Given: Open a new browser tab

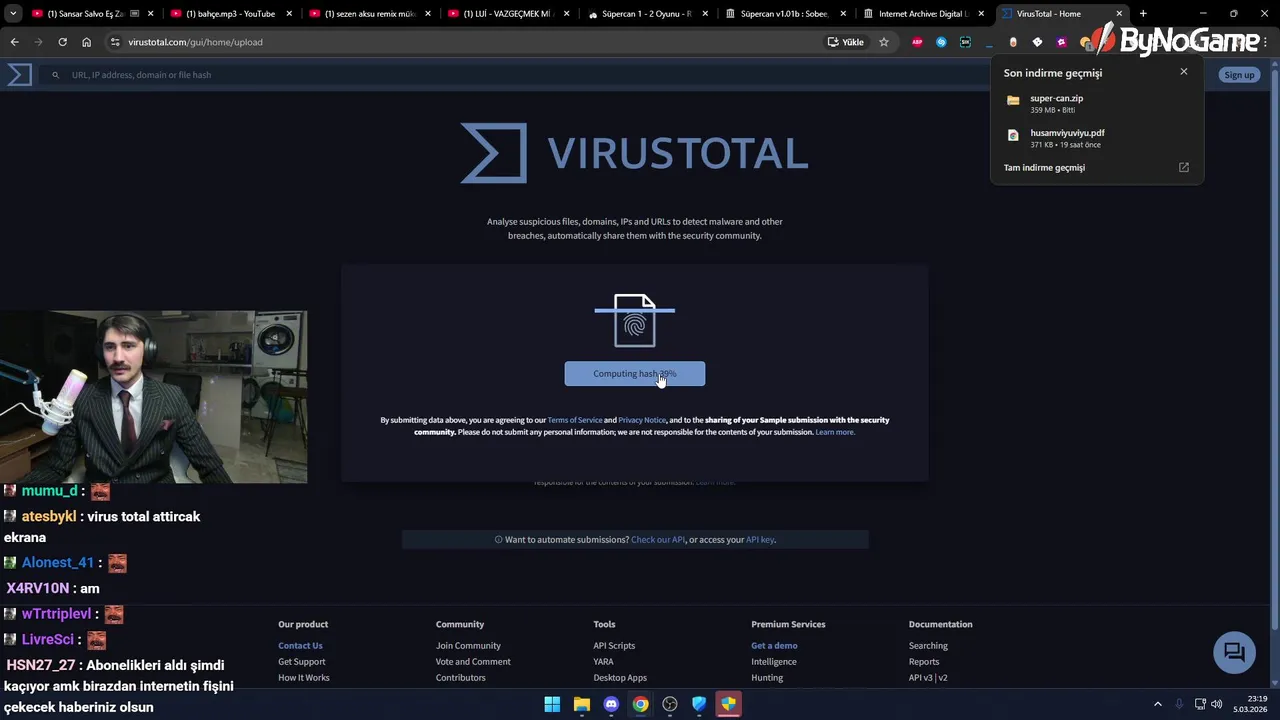Looking at the screenshot, I should pyautogui.click(x=1143, y=14).
